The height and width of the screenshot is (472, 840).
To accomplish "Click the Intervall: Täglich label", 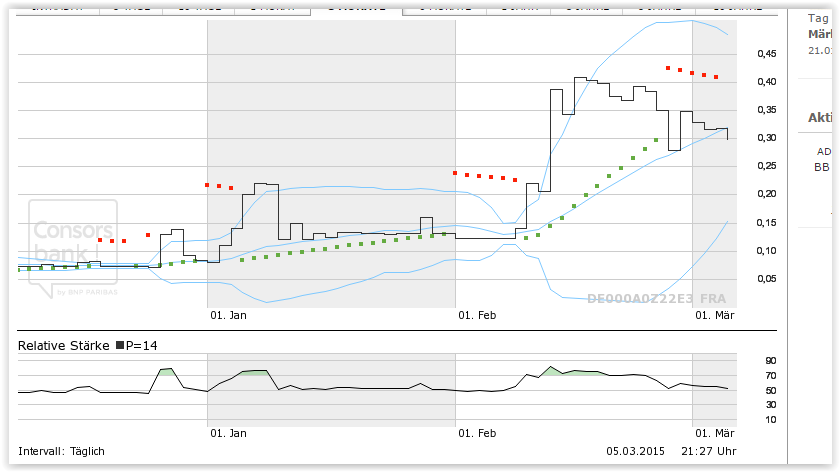I will [x=61, y=451].
